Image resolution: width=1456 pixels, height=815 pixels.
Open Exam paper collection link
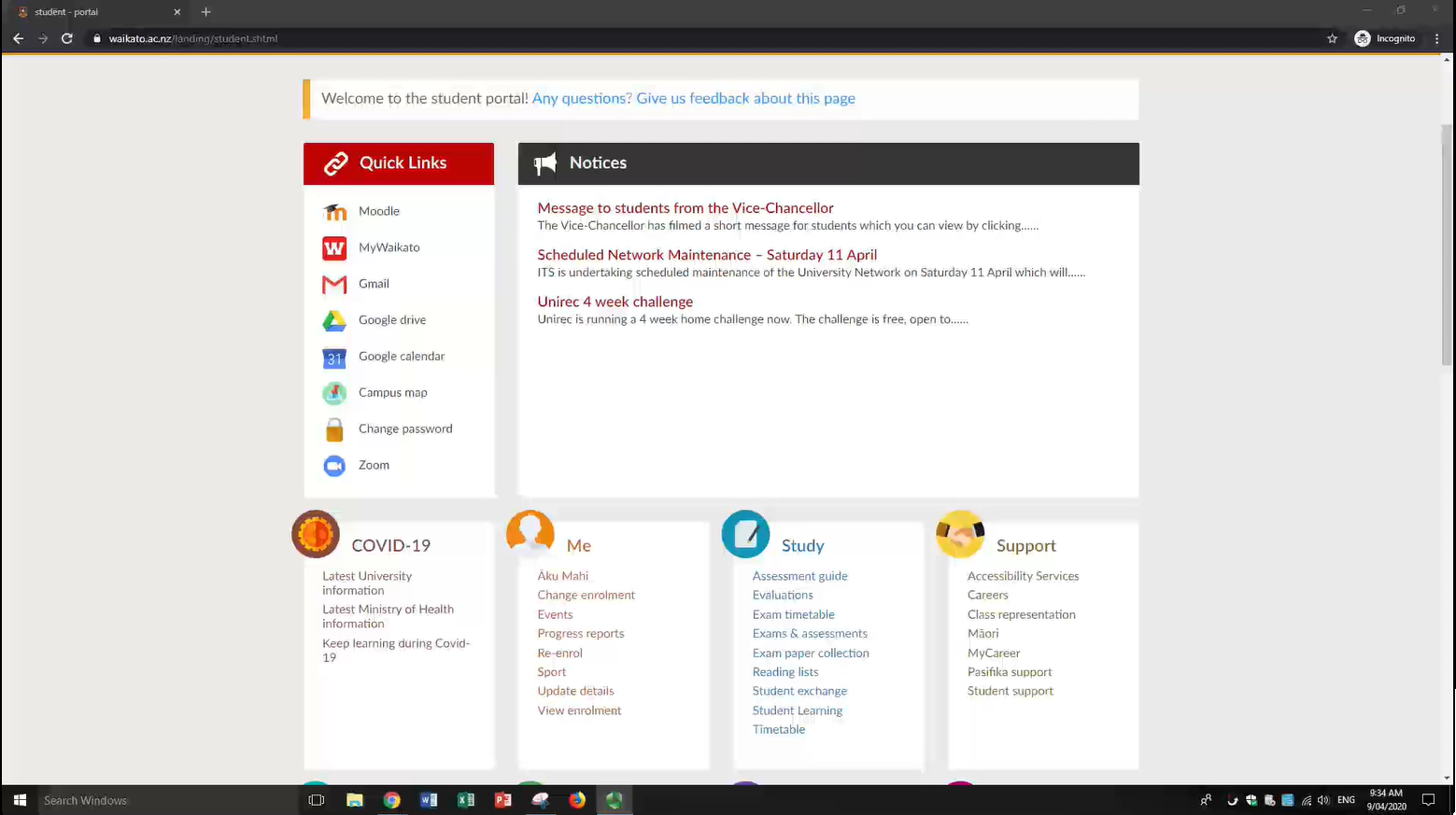pyautogui.click(x=810, y=653)
